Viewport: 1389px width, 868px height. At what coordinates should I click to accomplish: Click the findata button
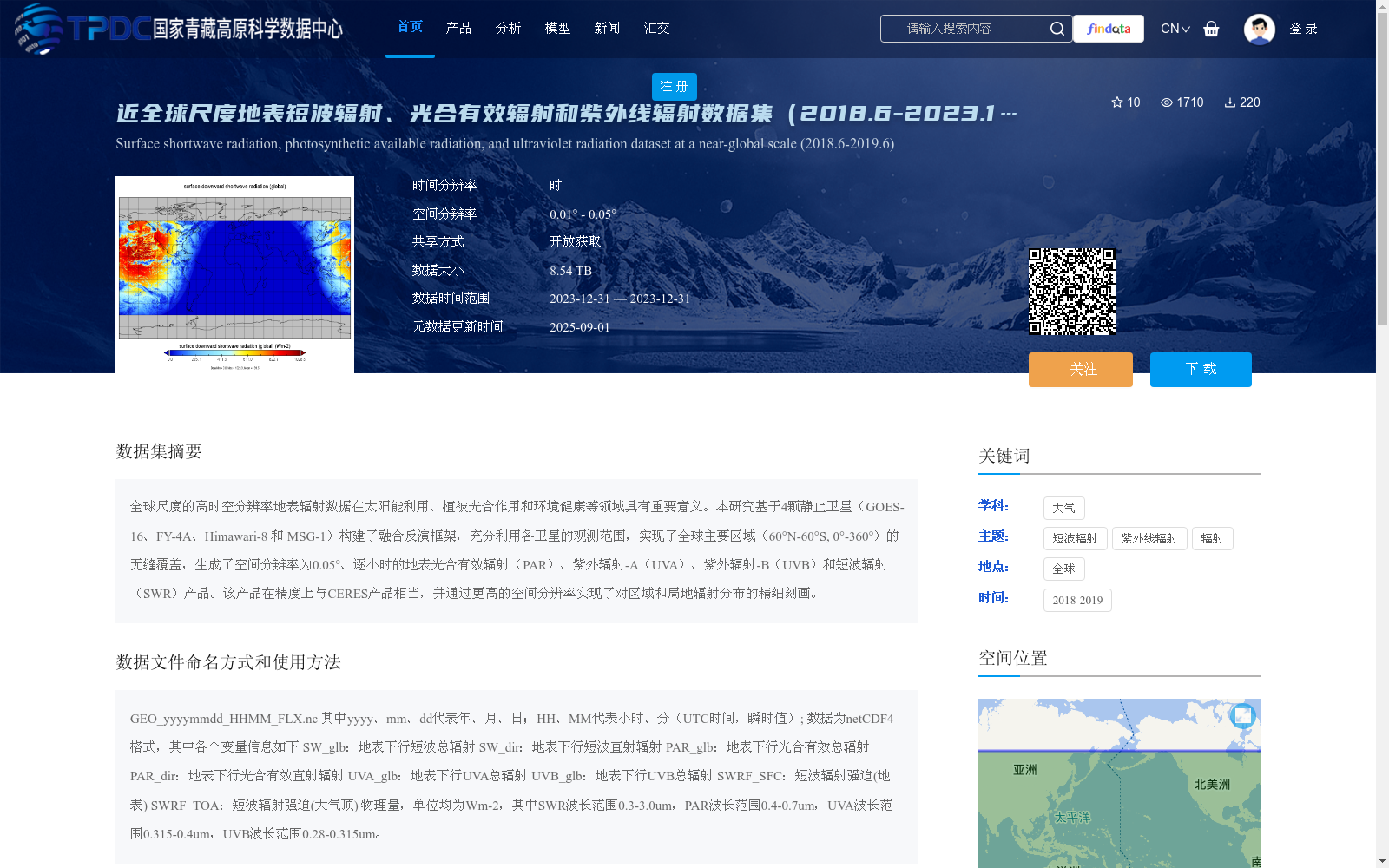pyautogui.click(x=1109, y=29)
